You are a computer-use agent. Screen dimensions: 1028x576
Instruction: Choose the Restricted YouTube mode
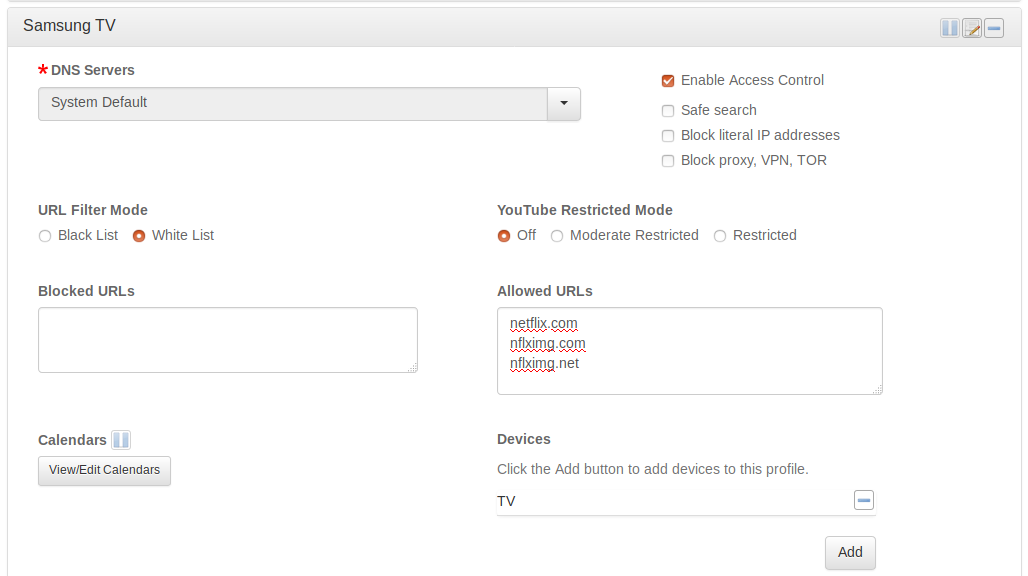coord(720,236)
